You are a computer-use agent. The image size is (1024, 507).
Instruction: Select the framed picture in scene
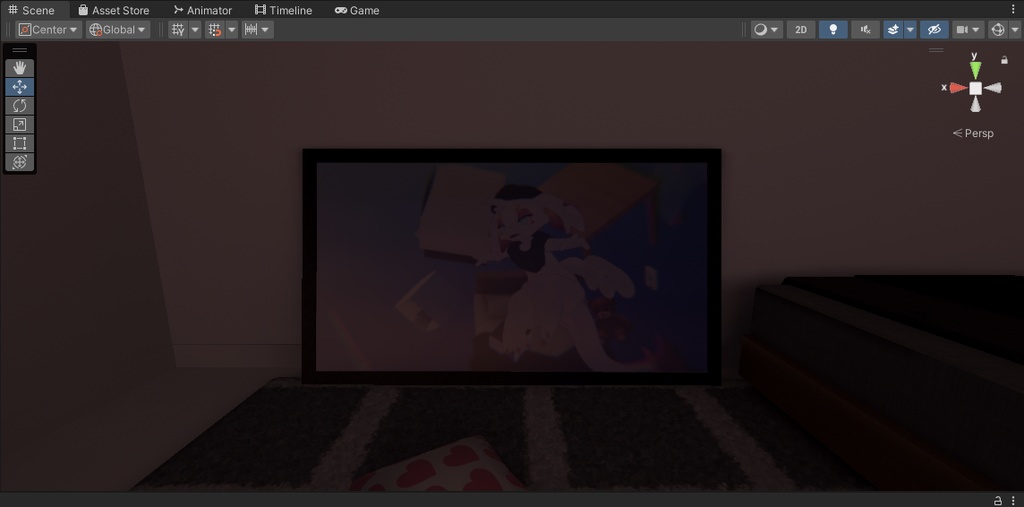512,267
